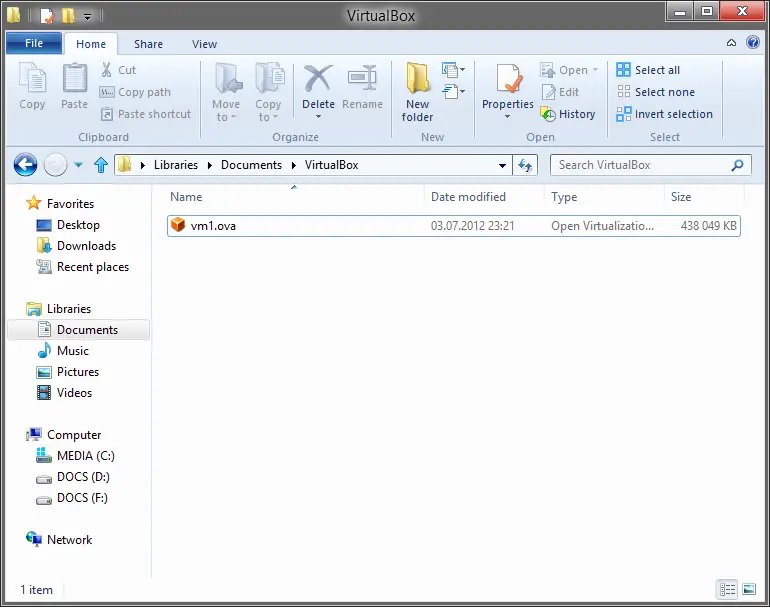The width and height of the screenshot is (770, 608).
Task: Collapse the ribbon with the caret icon
Action: (731, 43)
